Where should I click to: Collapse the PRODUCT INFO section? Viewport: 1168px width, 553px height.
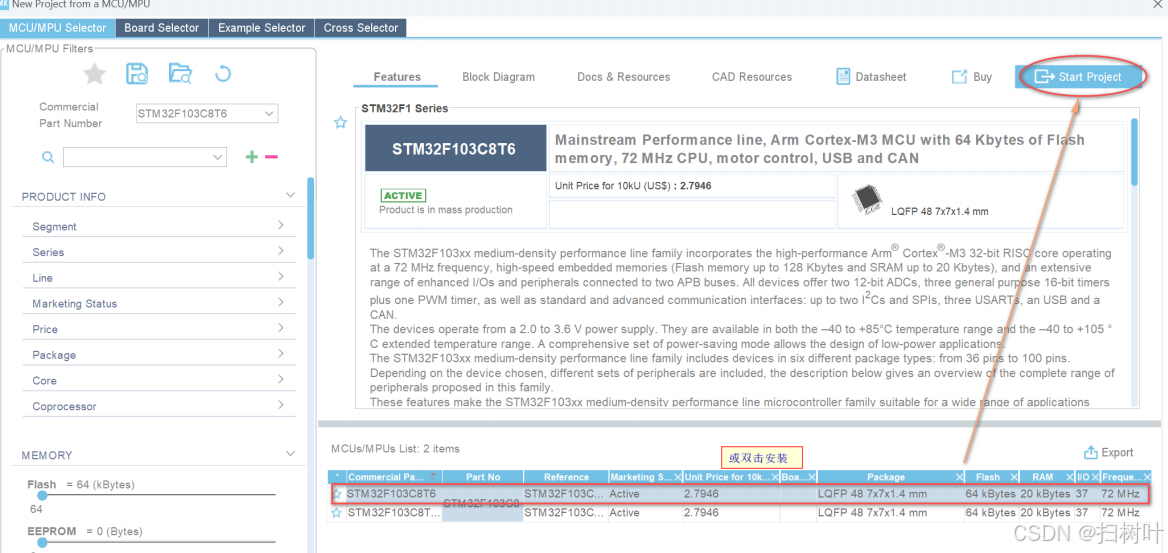tap(291, 195)
